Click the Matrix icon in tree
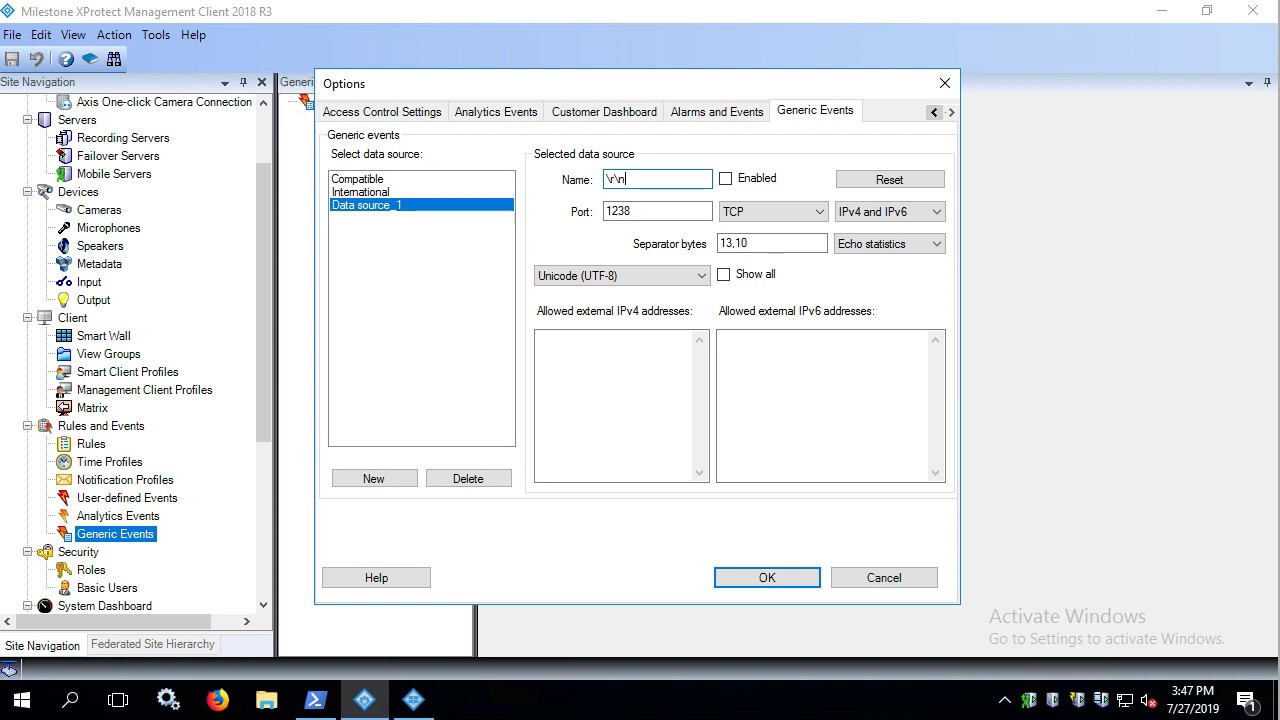The height and width of the screenshot is (720, 1280). pos(64,408)
